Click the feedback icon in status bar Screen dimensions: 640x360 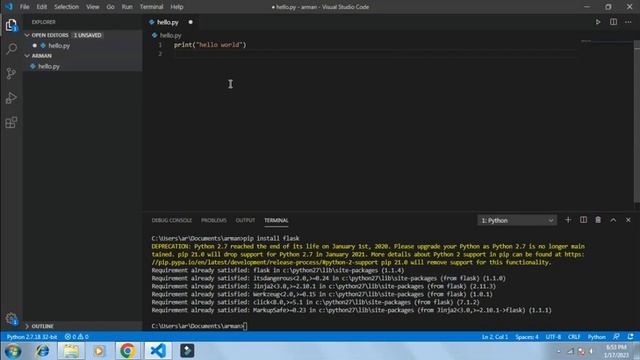616,337
